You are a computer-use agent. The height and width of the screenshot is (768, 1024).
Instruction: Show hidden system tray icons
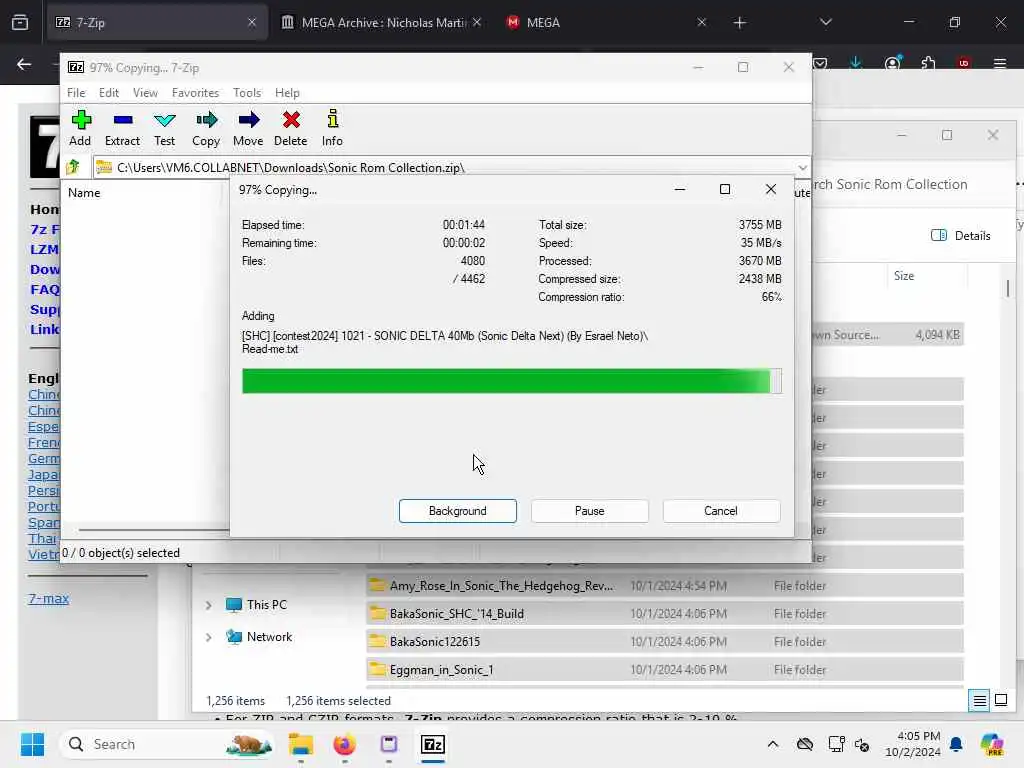[773, 744]
